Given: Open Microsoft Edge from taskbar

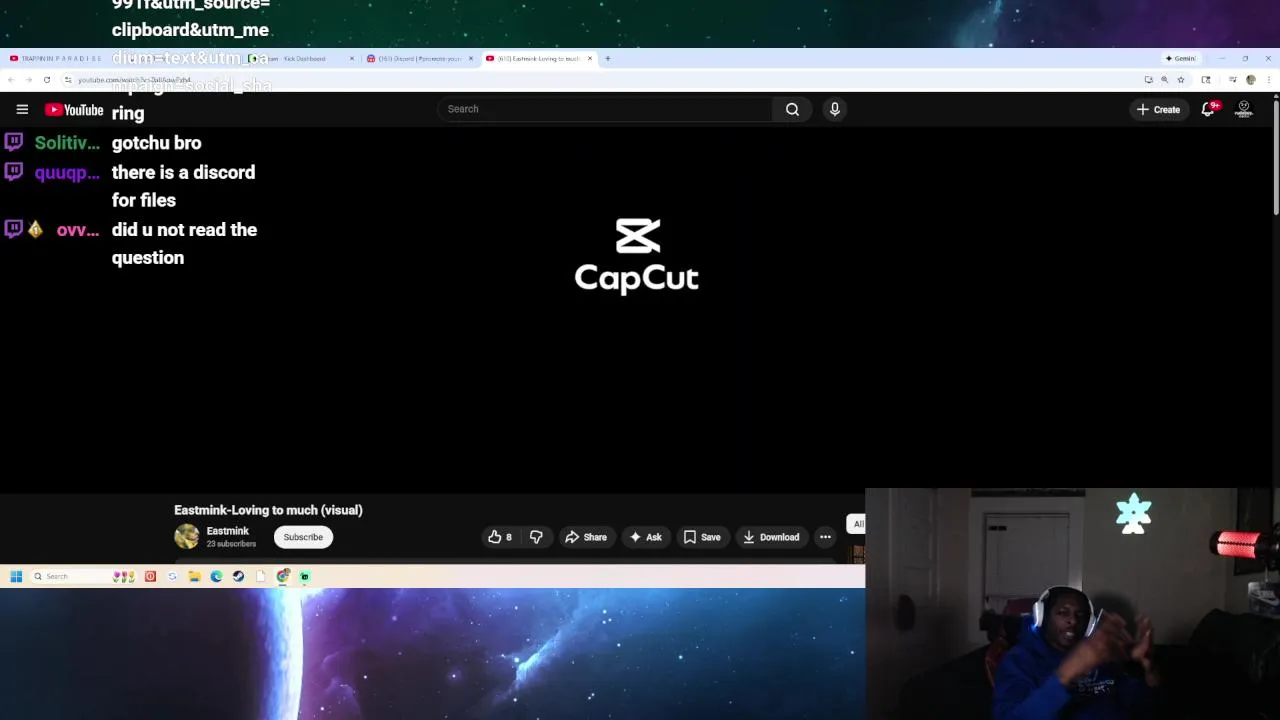Looking at the screenshot, I should [x=216, y=576].
